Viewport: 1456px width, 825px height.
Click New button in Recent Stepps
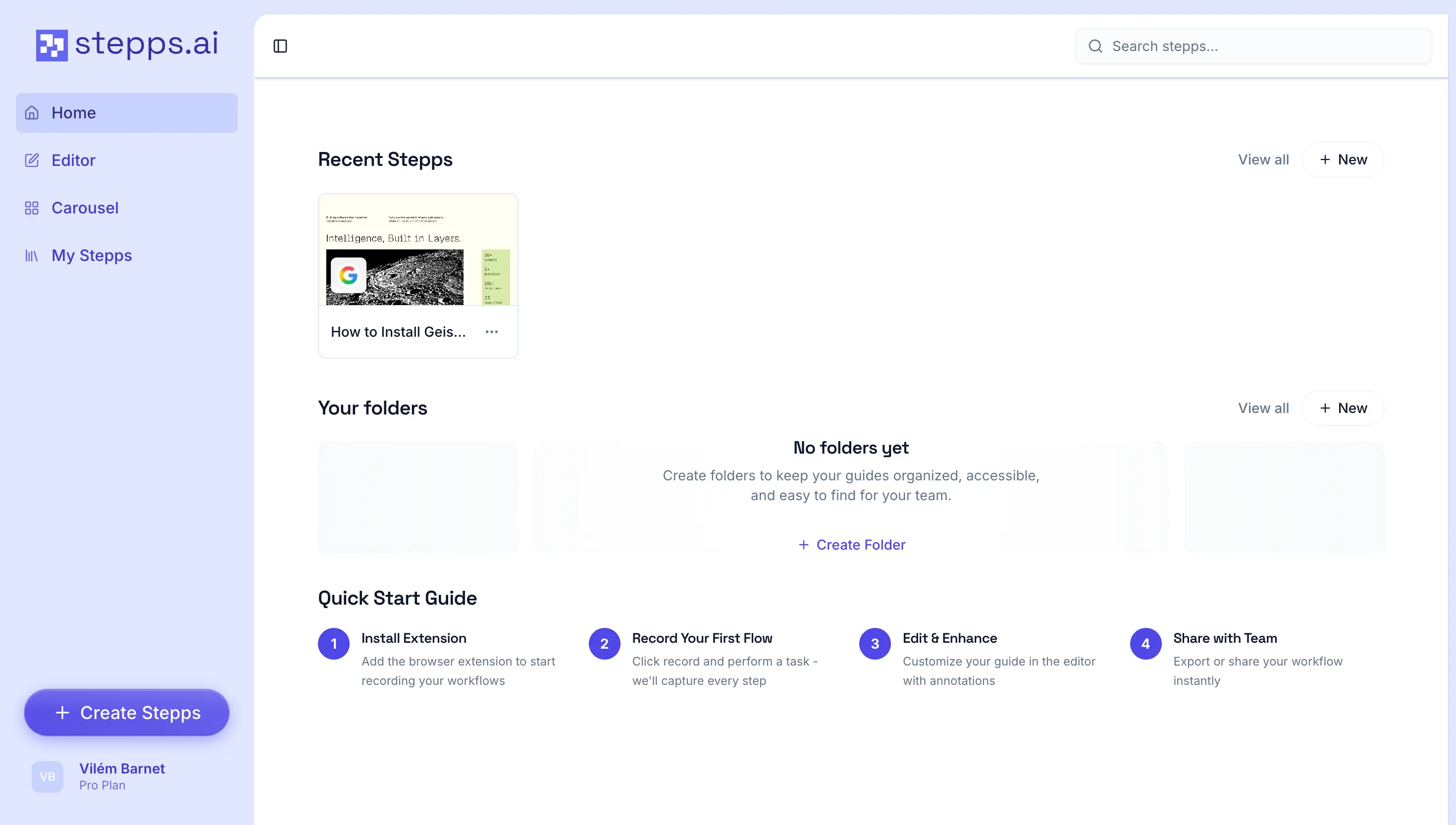pos(1343,159)
